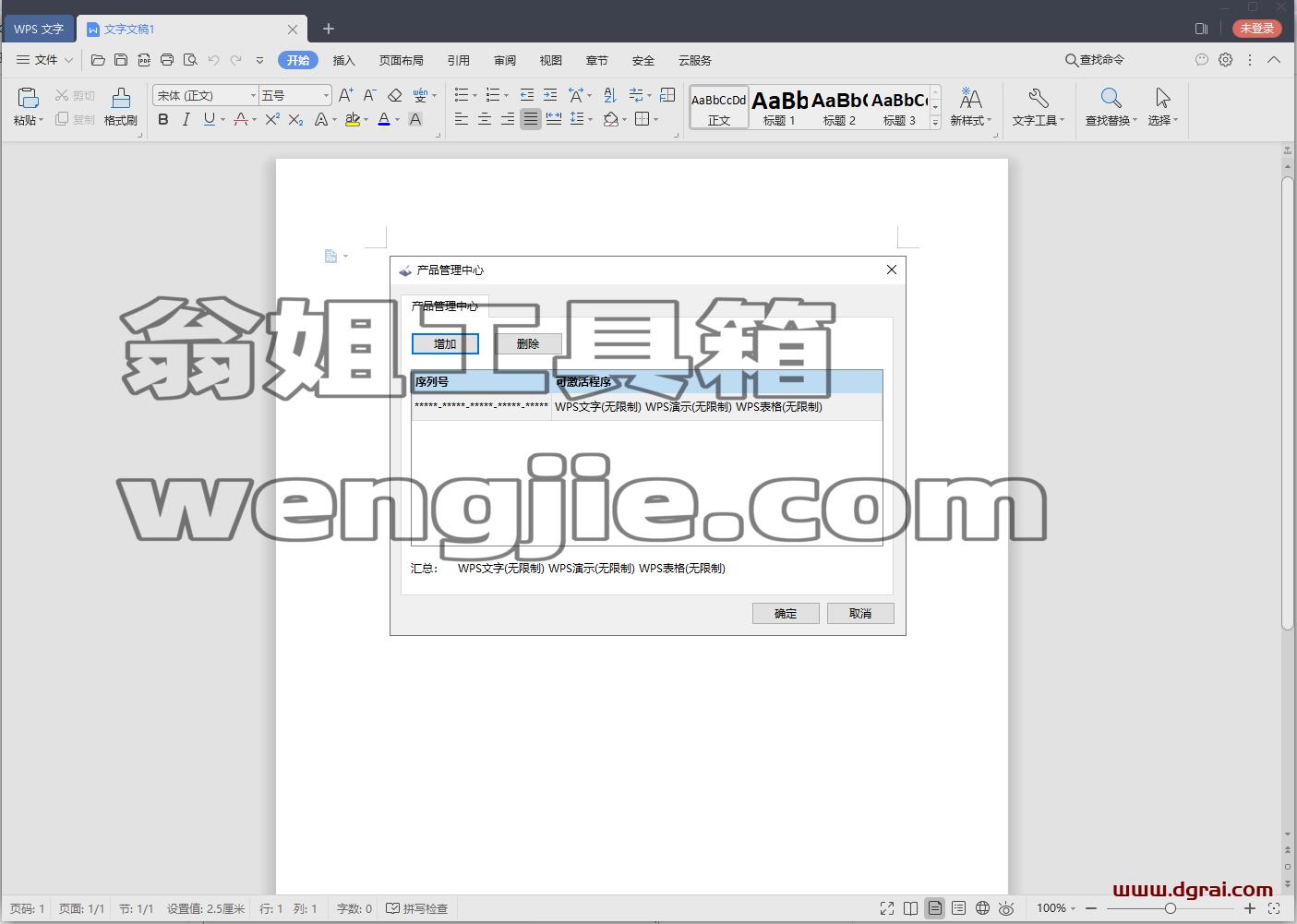Open the Cloud Services tab
The width and height of the screenshot is (1297, 924).
[694, 60]
